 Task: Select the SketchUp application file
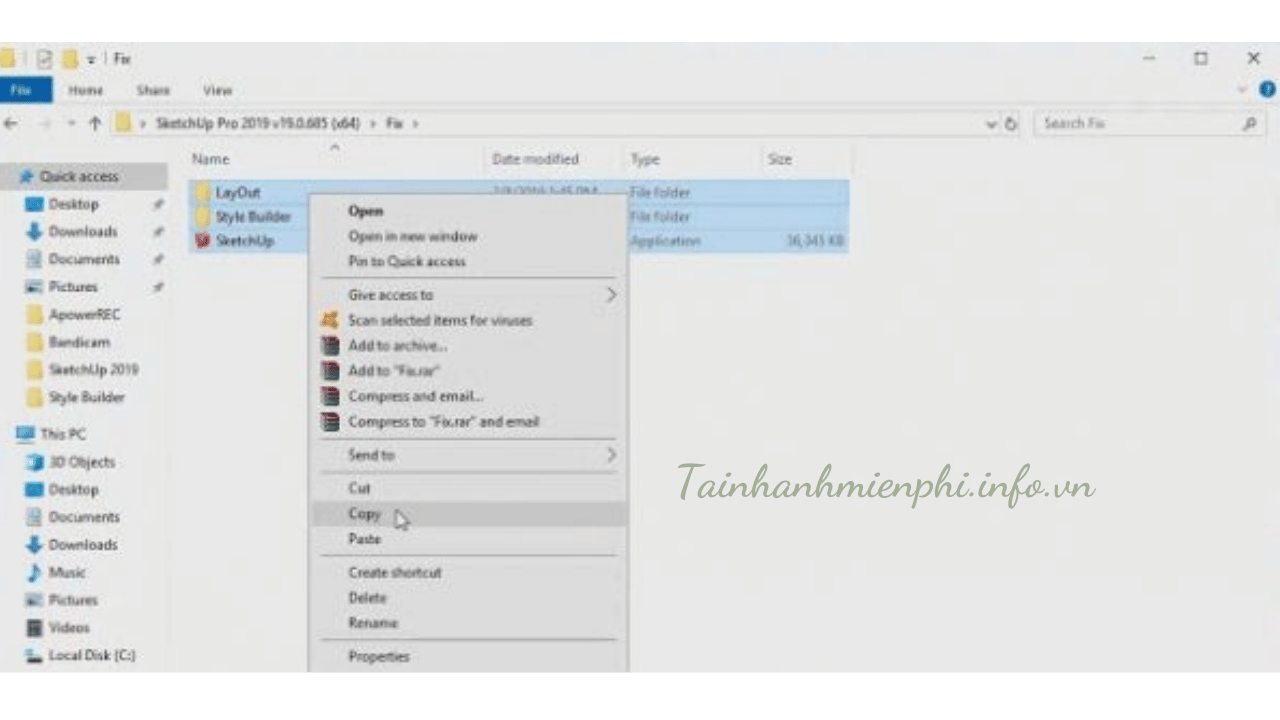tap(244, 241)
